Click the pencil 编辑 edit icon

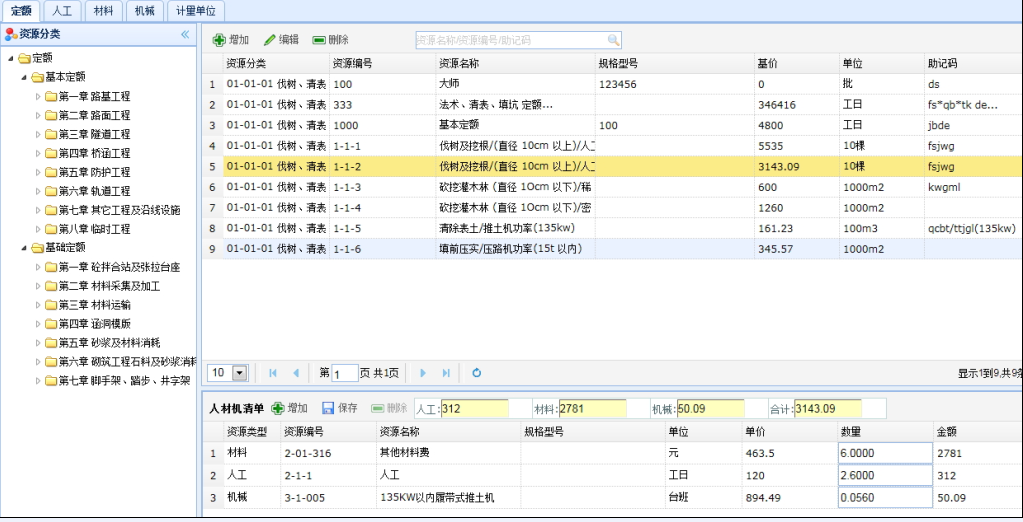coord(269,40)
